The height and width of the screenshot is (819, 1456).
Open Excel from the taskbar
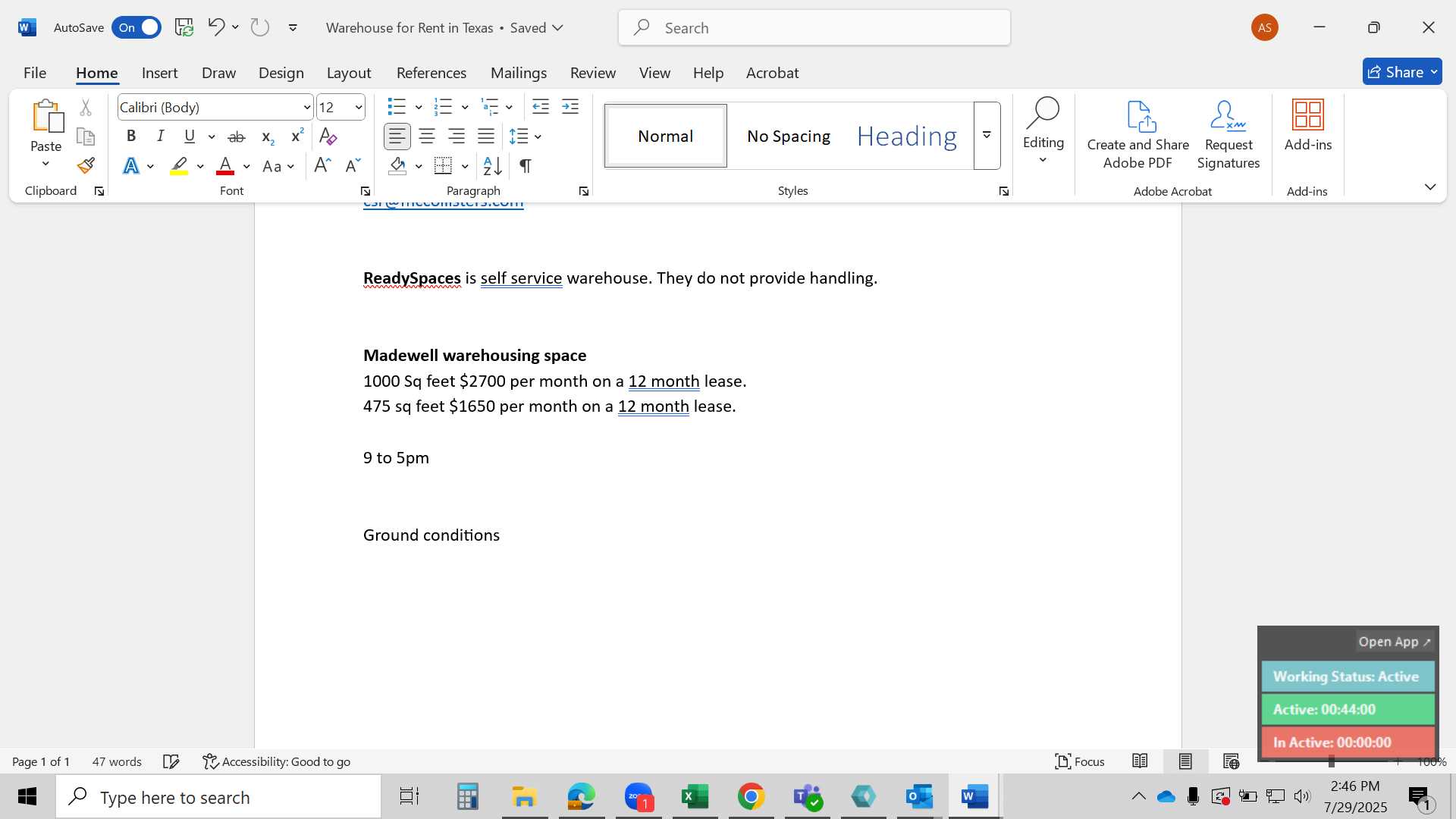695,796
